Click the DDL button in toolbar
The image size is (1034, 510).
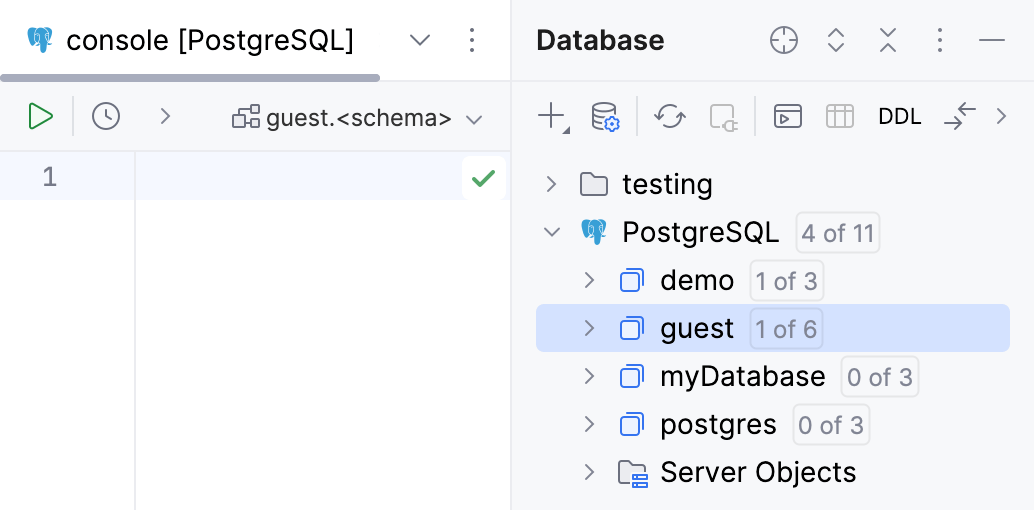[x=900, y=117]
